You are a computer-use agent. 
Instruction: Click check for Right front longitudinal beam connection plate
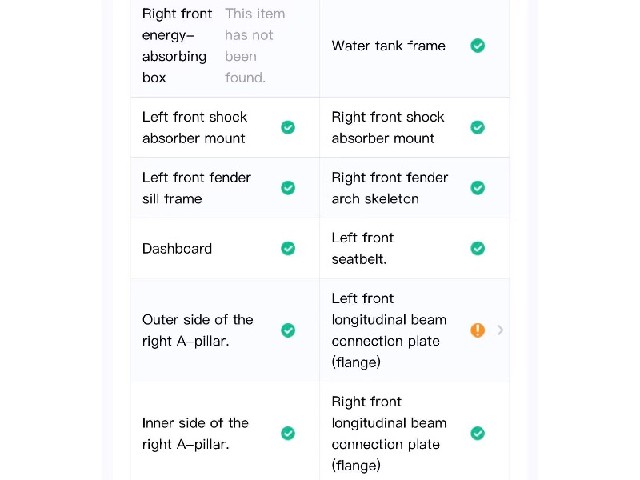pos(478,433)
